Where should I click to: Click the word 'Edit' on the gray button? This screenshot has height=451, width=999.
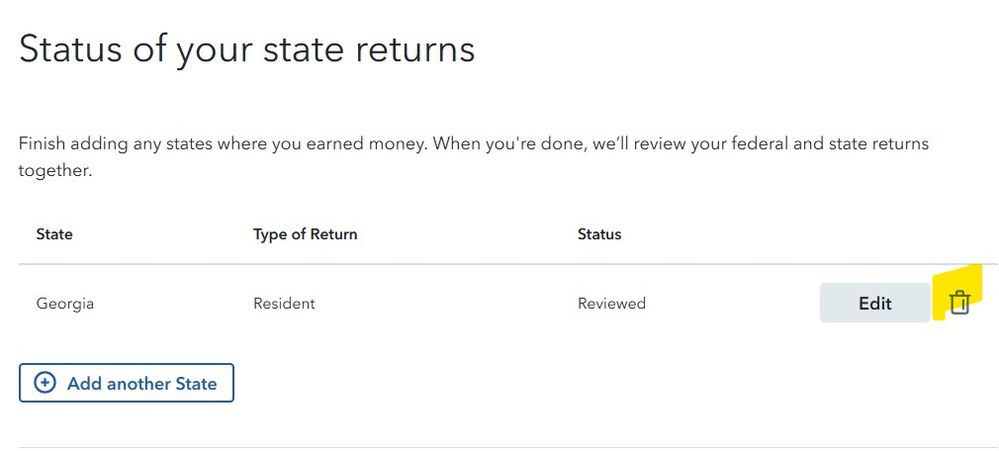pos(875,303)
